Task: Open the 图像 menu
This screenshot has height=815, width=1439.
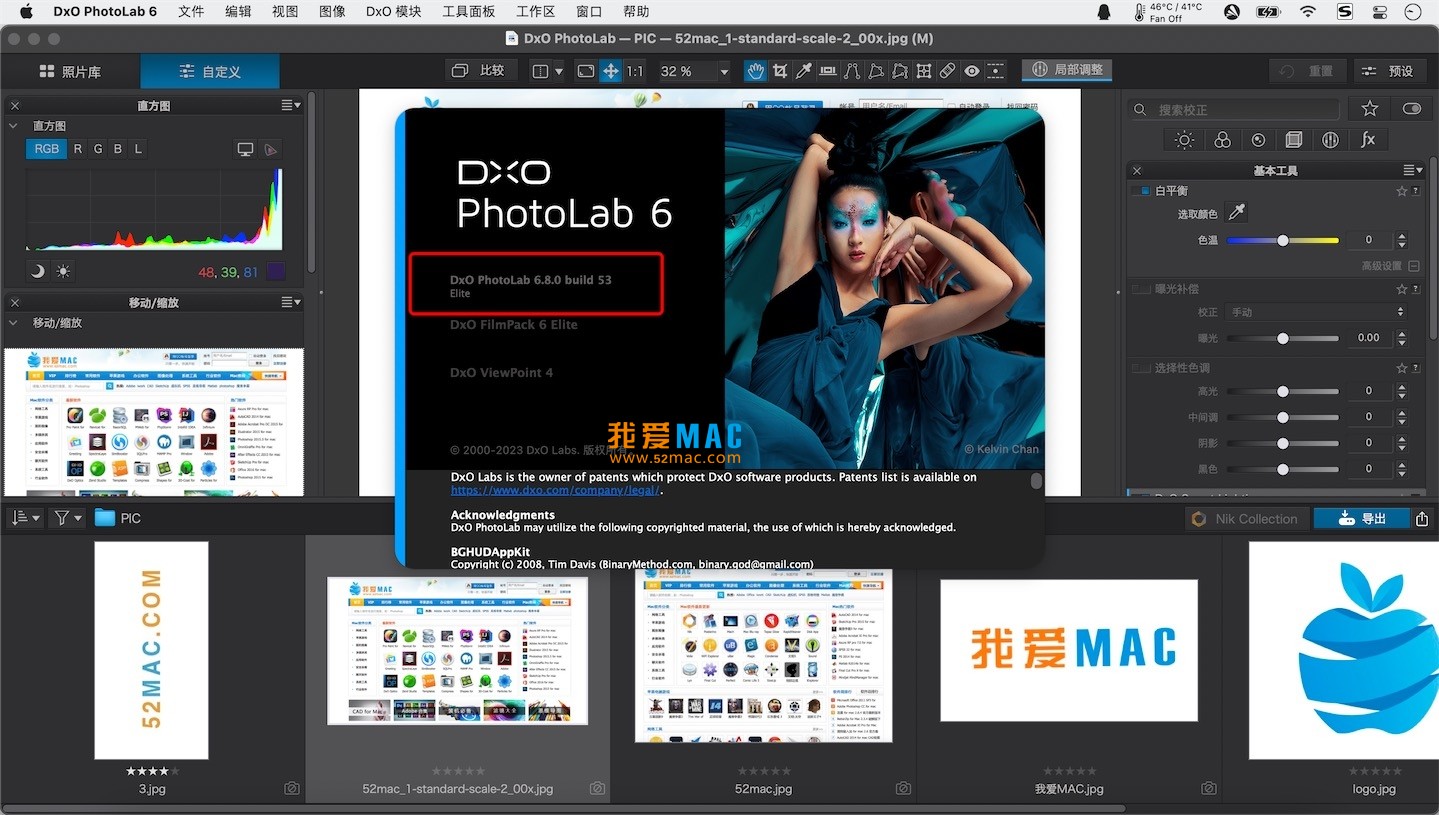Action: [332, 12]
